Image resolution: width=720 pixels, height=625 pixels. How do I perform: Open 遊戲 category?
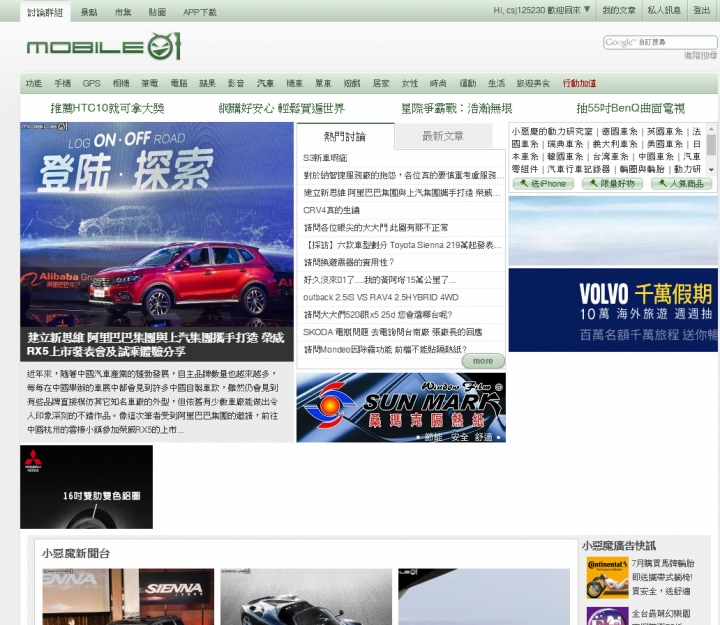[x=352, y=84]
